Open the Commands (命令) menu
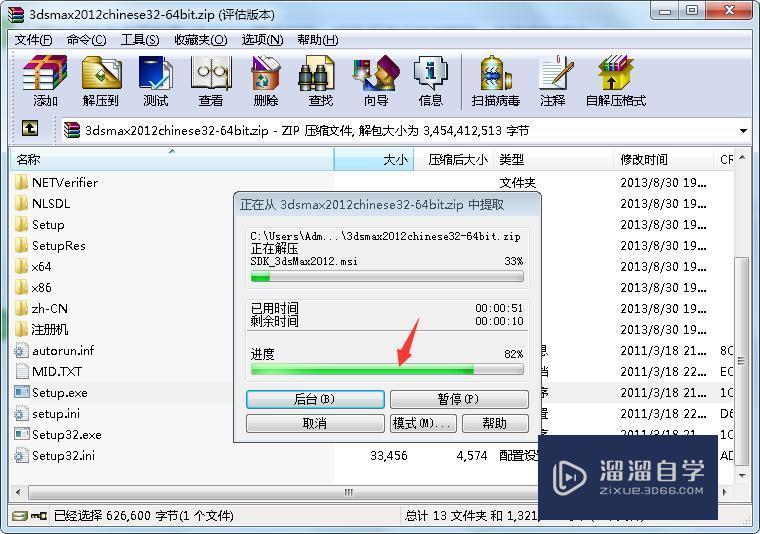 tap(86, 40)
